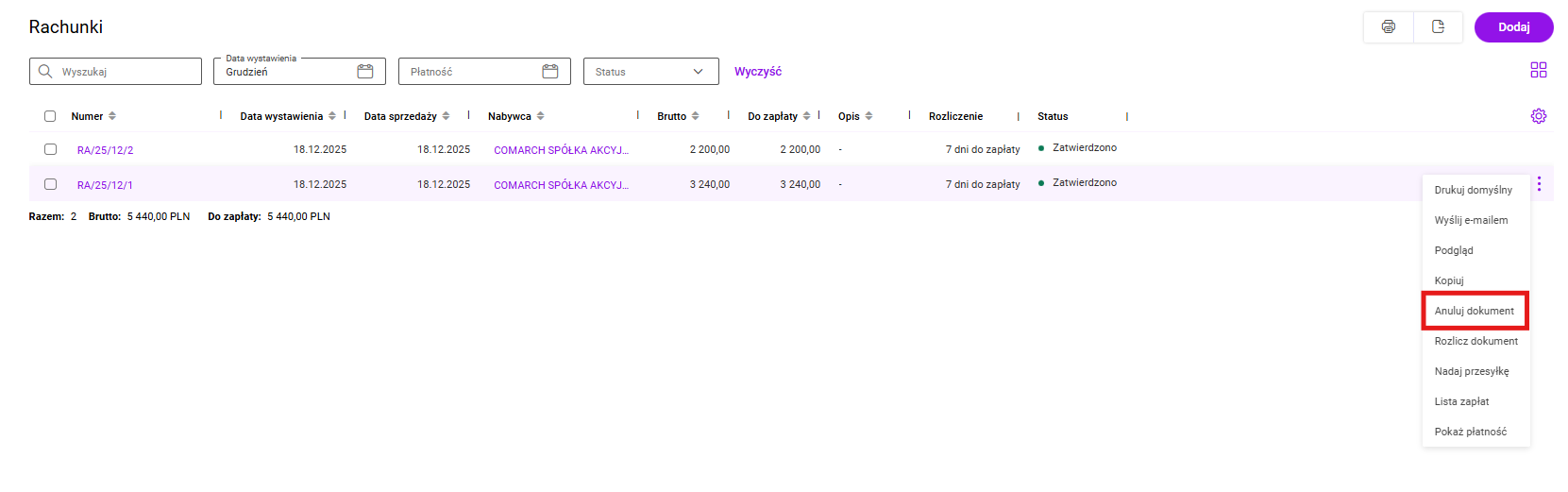Open invoice link RA/25/12/2
The width and height of the screenshot is (1568, 492).
click(x=105, y=150)
